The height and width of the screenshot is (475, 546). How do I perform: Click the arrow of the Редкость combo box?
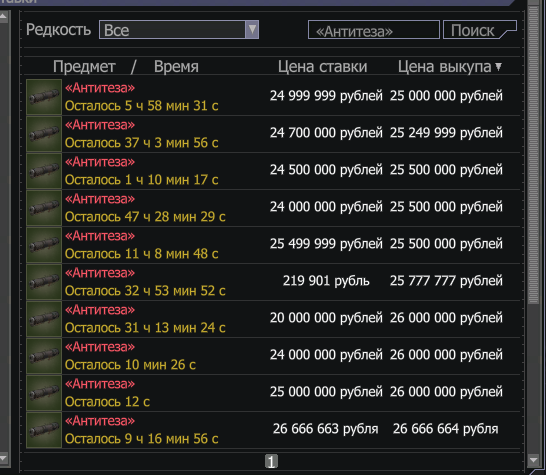(252, 30)
